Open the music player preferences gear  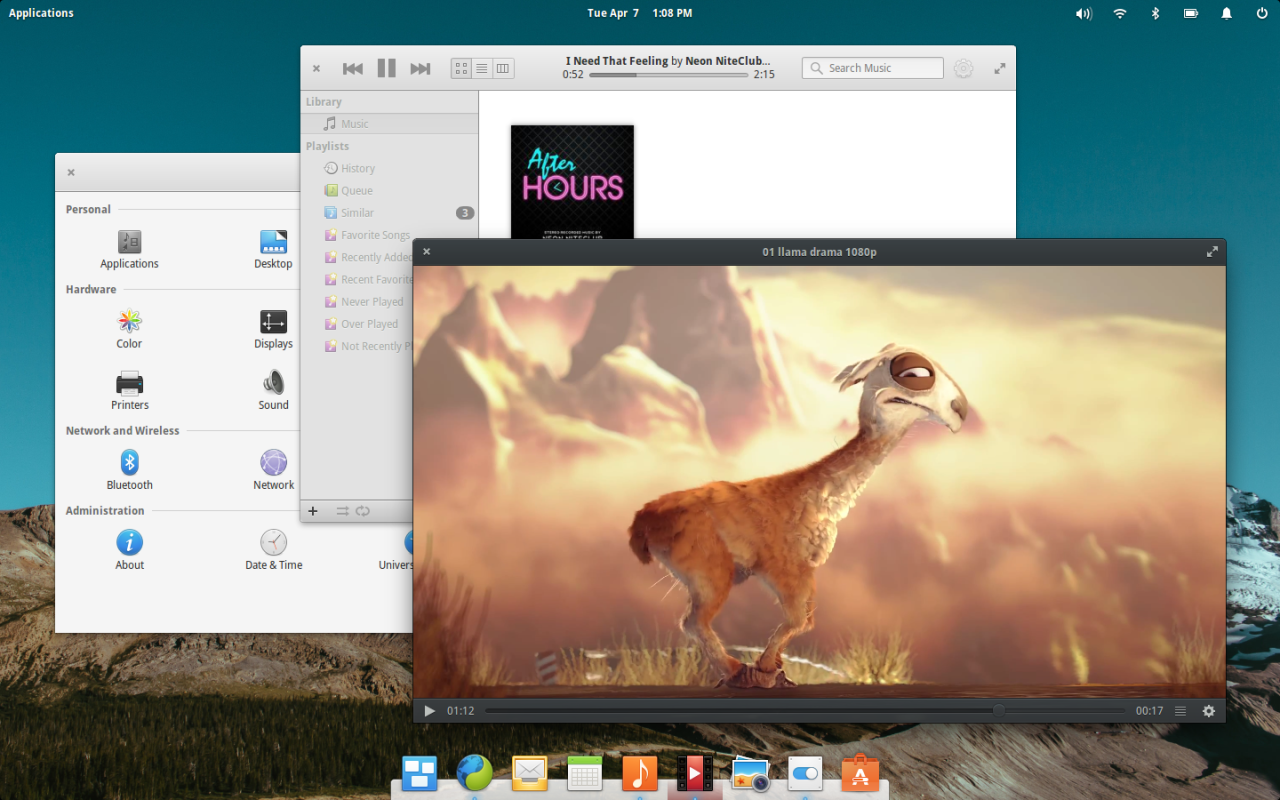[962, 68]
